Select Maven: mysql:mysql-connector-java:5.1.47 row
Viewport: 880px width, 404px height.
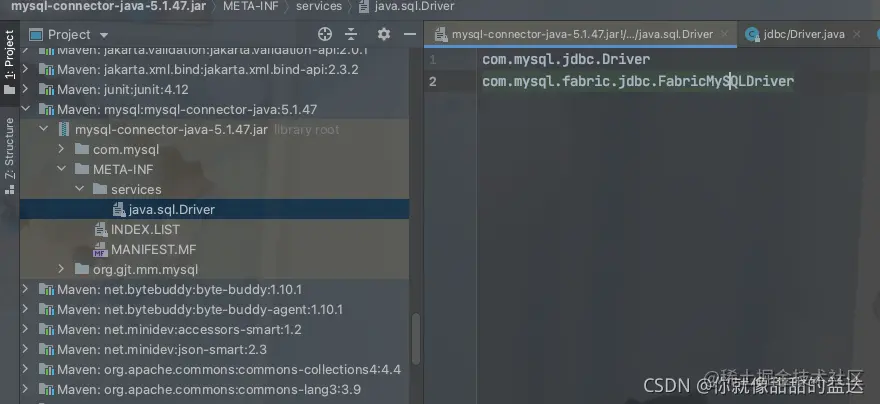(214, 109)
